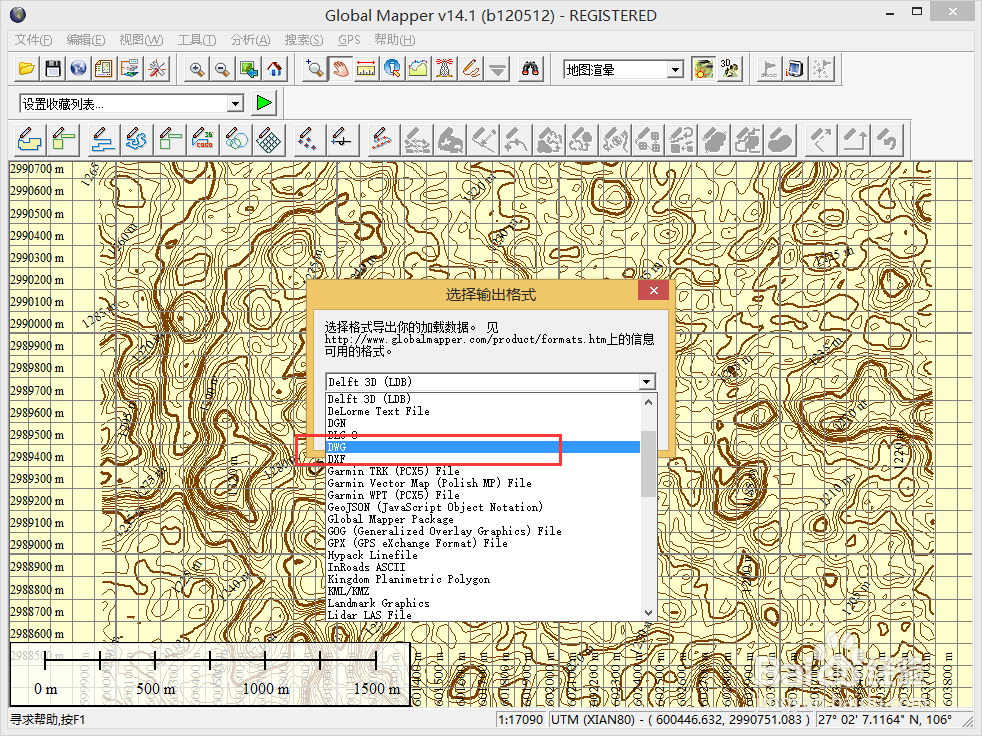982x736 pixels.
Task: Select the Create Range Rings digitizer icon
Action: pos(236,140)
